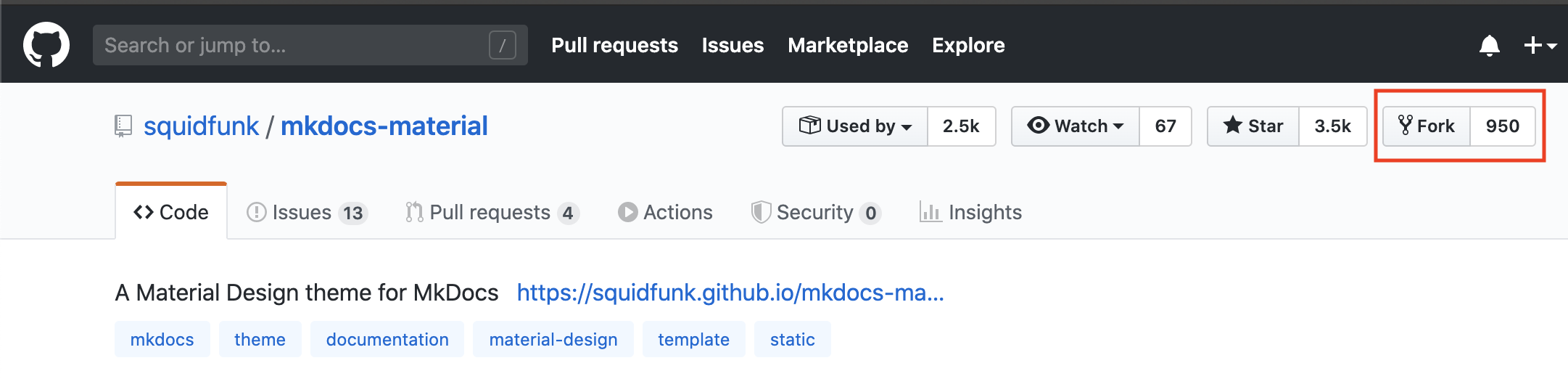This screenshot has height=379, width=1568.
Task: Click the Issues count badge 13
Action: [353, 213]
